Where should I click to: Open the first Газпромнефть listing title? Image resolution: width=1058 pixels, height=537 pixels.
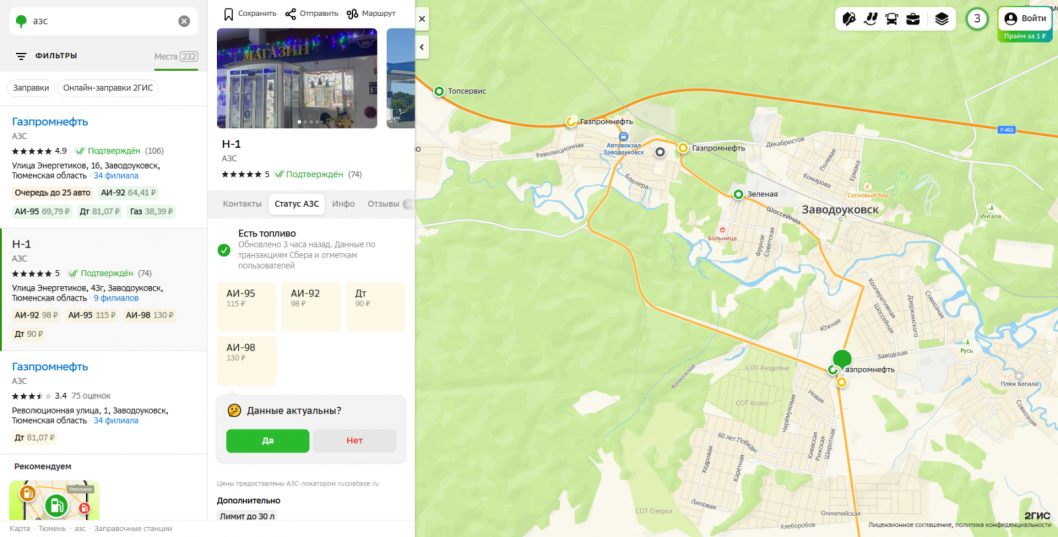click(x=50, y=122)
